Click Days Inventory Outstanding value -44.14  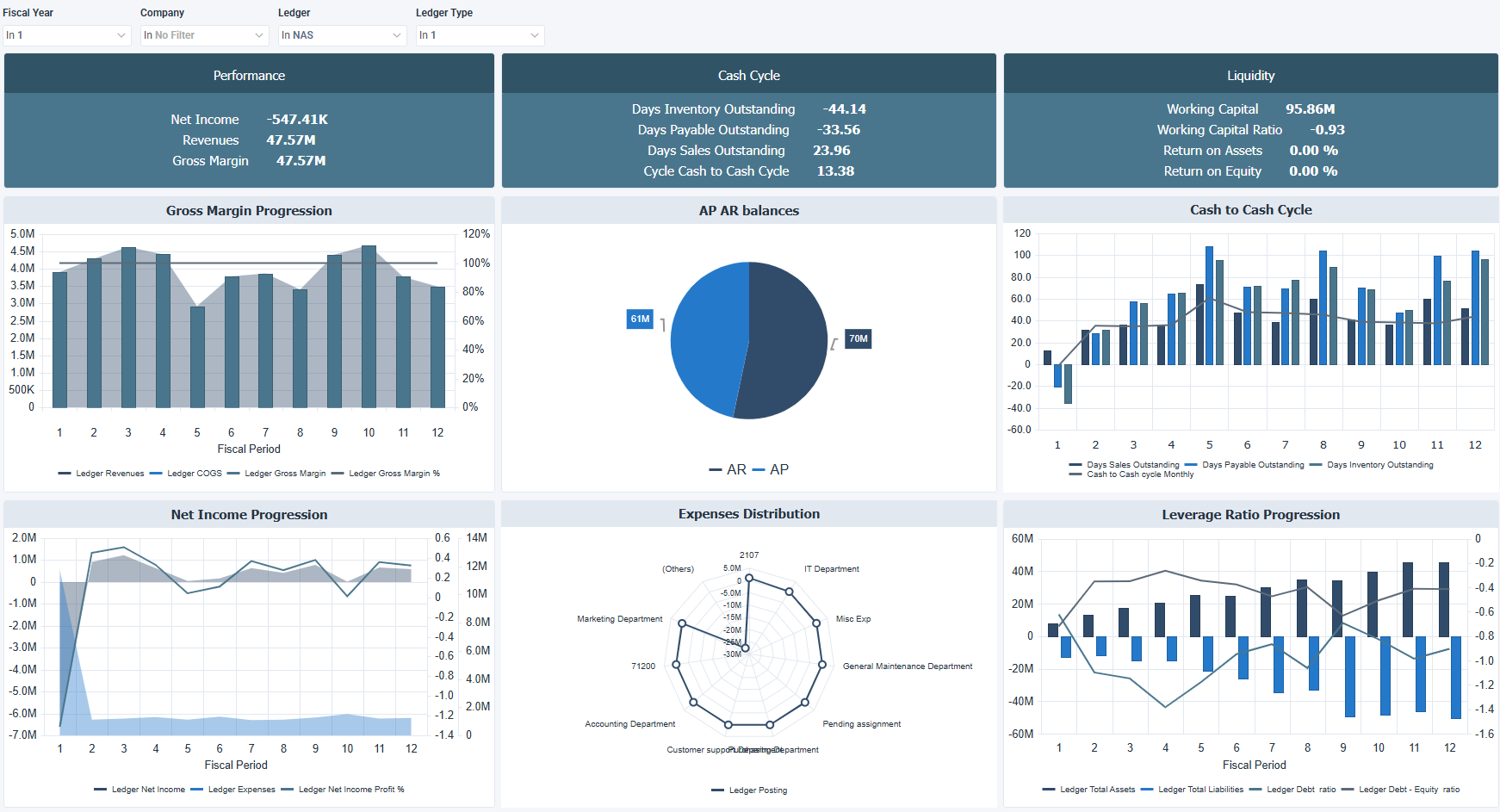pyautogui.click(x=844, y=109)
